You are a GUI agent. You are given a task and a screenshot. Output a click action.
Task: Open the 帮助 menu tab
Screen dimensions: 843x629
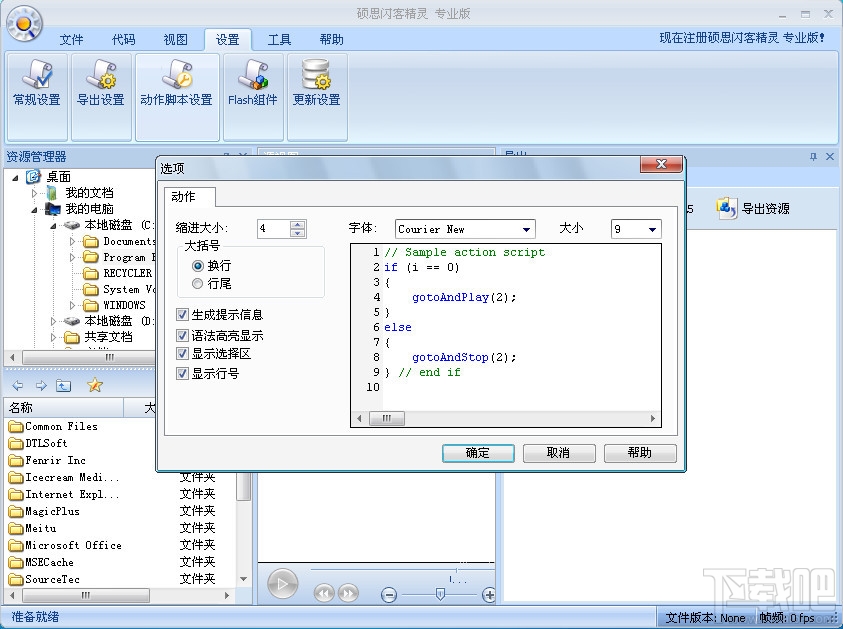pos(331,40)
